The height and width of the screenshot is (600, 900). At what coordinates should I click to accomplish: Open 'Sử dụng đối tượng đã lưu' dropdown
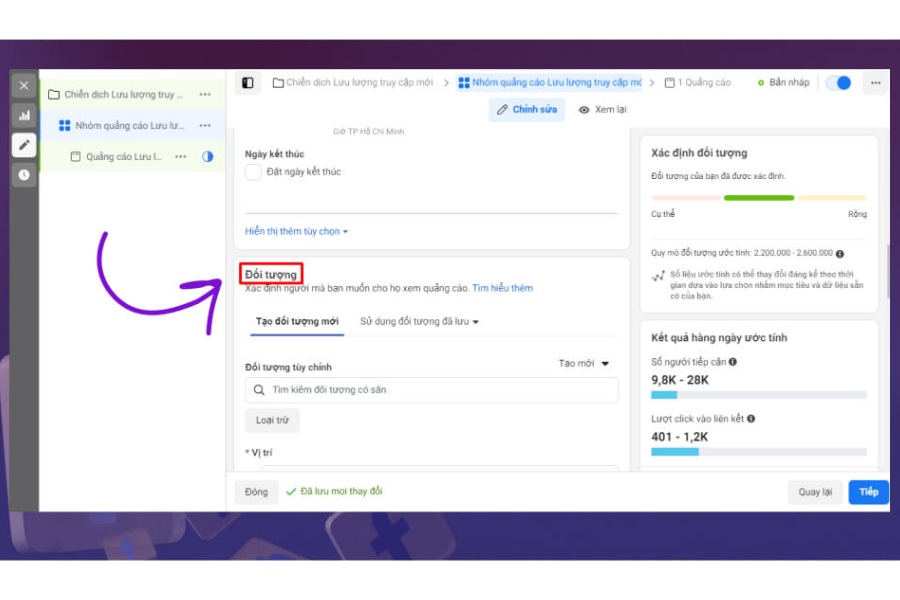tap(420, 322)
